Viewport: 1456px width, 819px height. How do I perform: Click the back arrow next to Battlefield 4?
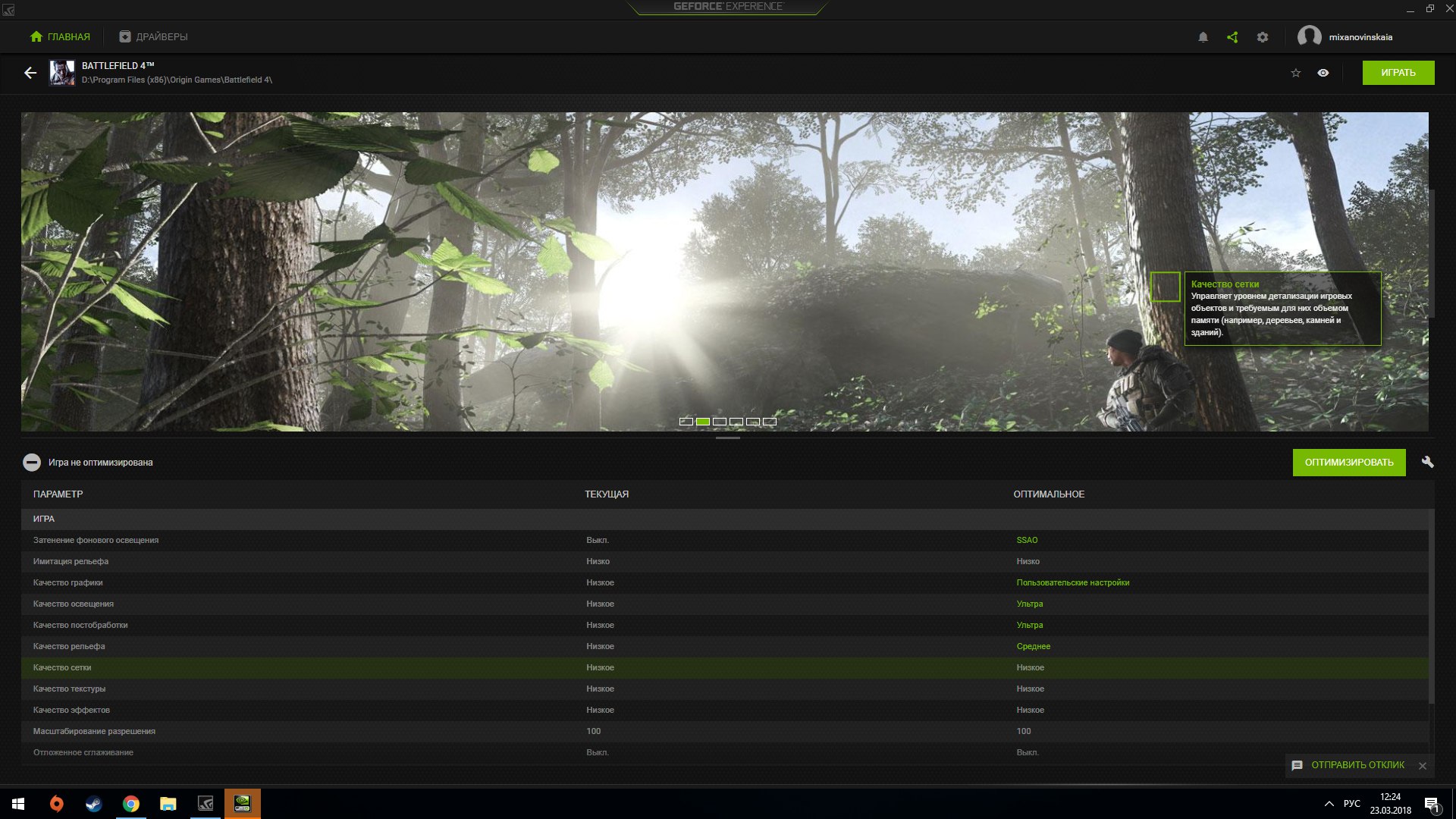(x=30, y=73)
